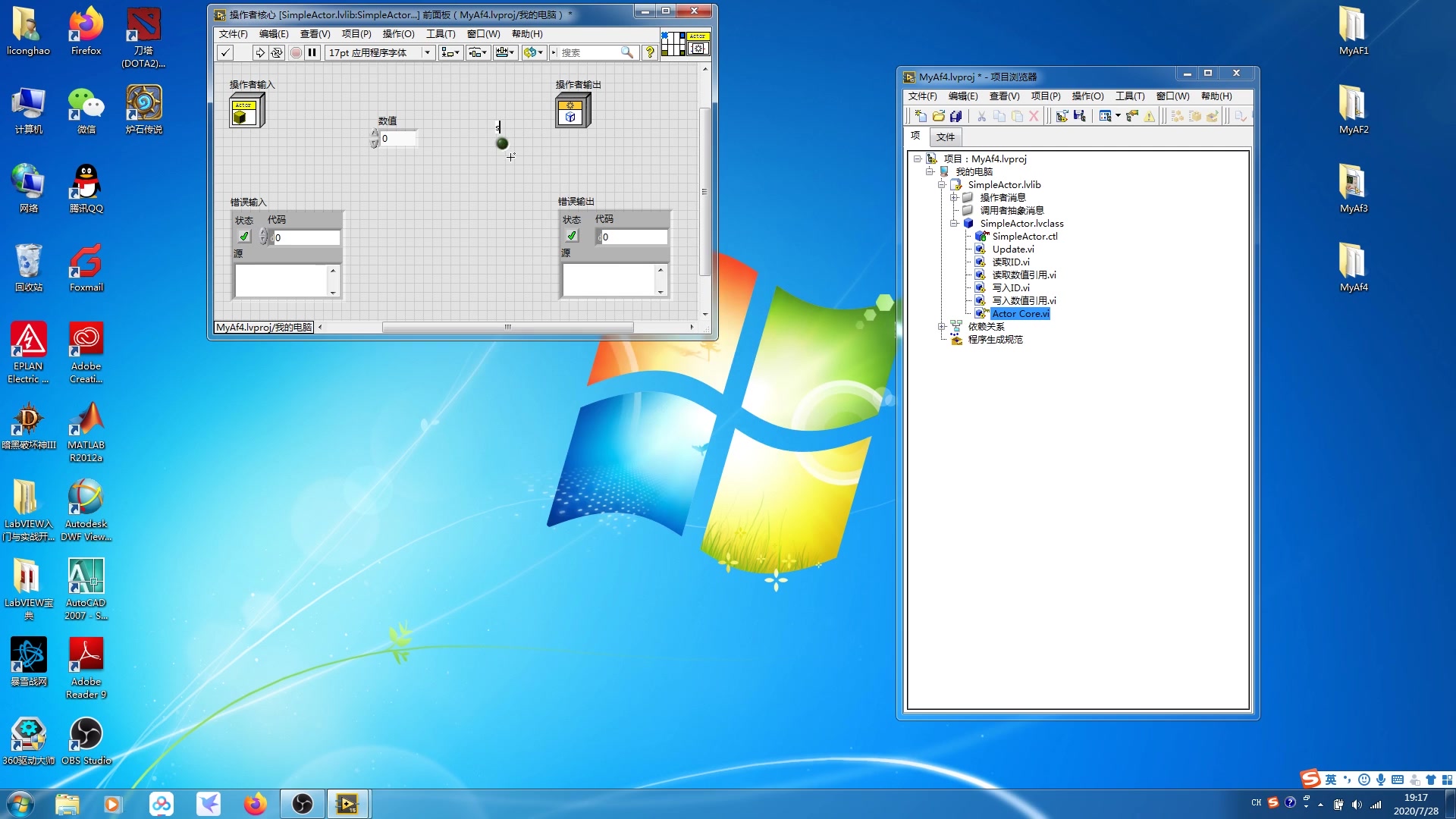Click the Pause button in toolbar

pos(312,52)
